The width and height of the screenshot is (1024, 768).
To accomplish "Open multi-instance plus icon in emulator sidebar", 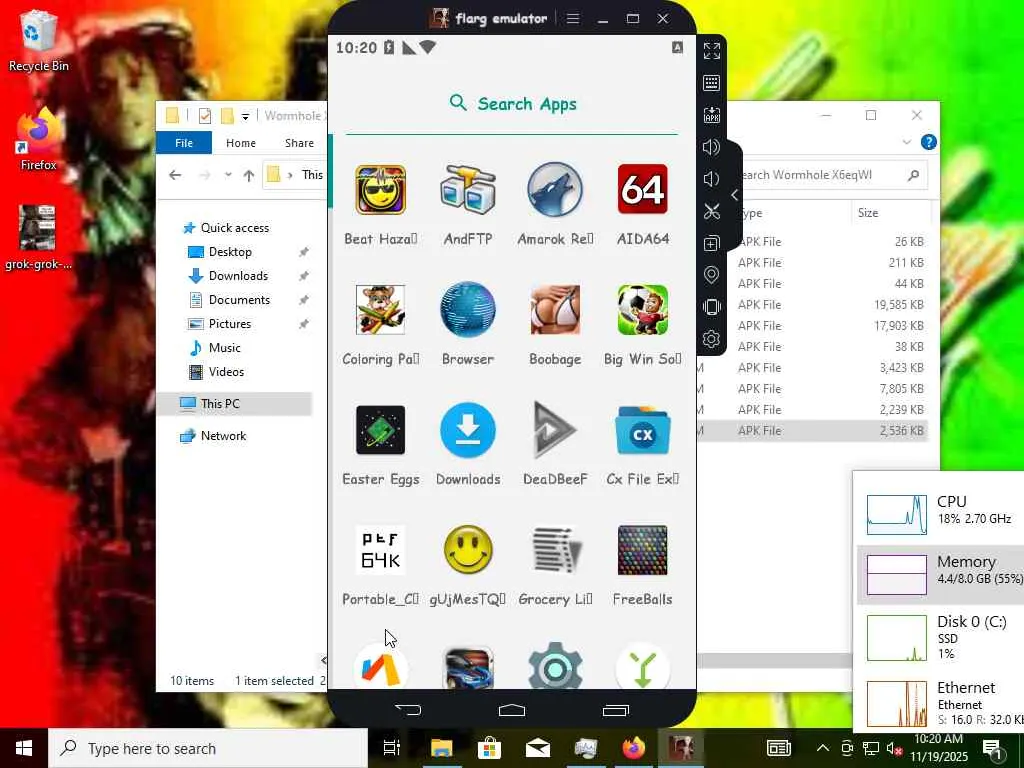I will click(712, 243).
